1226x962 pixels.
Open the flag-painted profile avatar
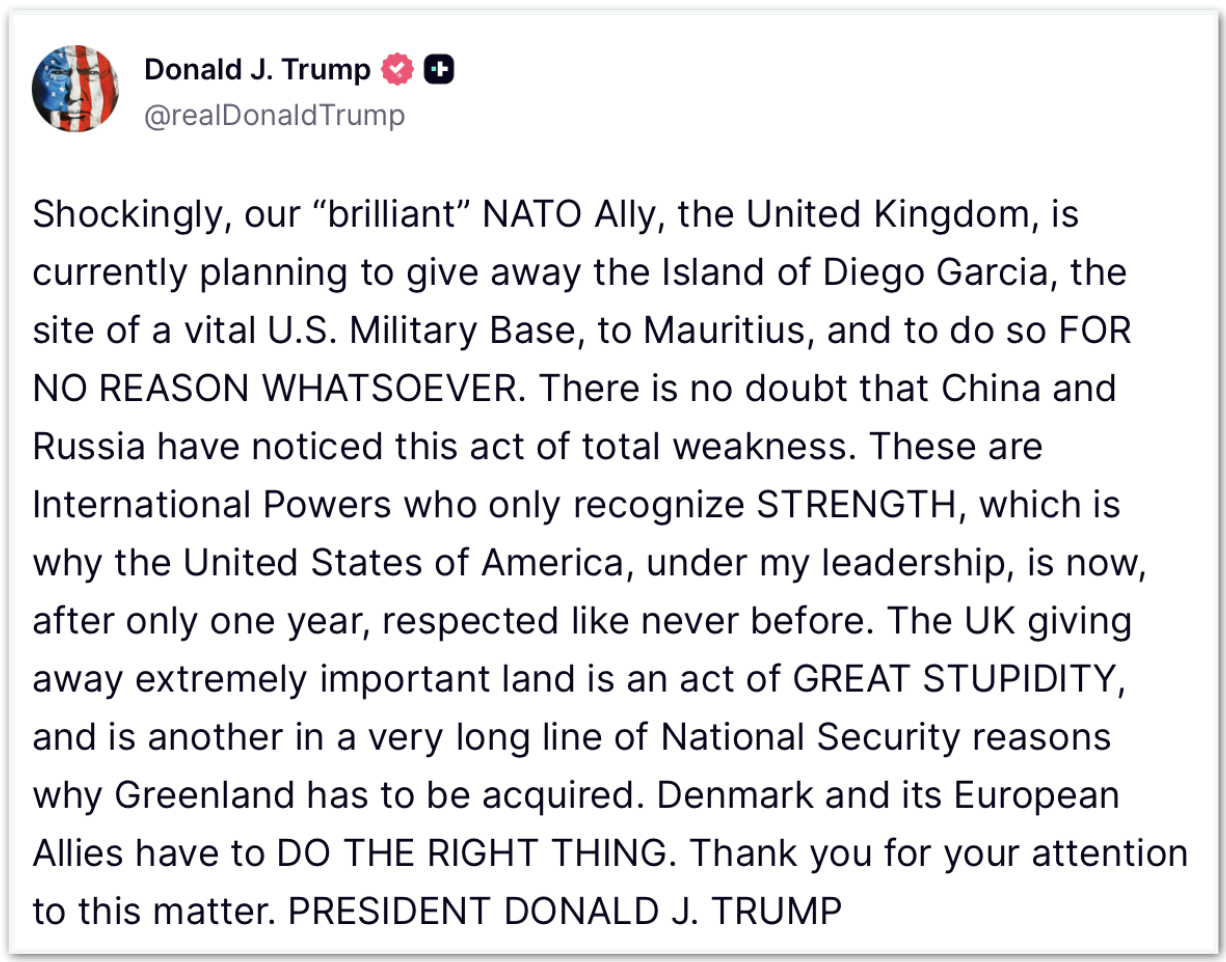77,89
